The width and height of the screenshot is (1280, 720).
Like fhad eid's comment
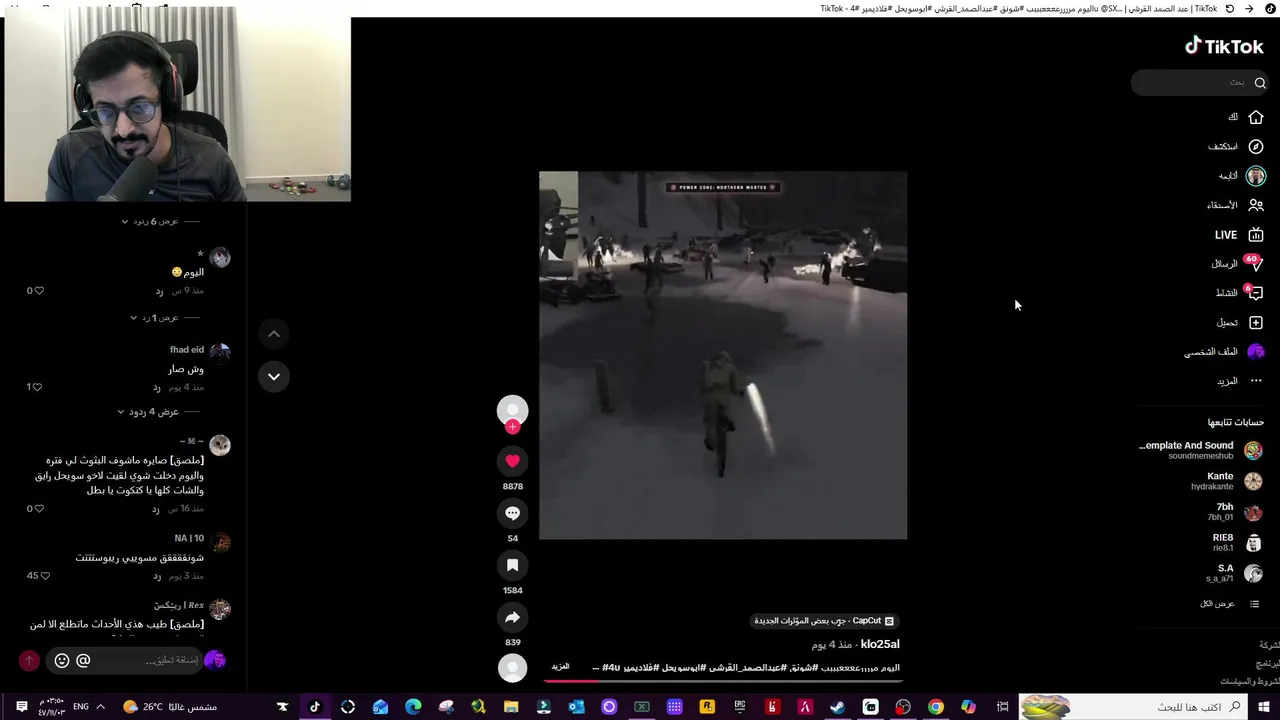(x=36, y=387)
